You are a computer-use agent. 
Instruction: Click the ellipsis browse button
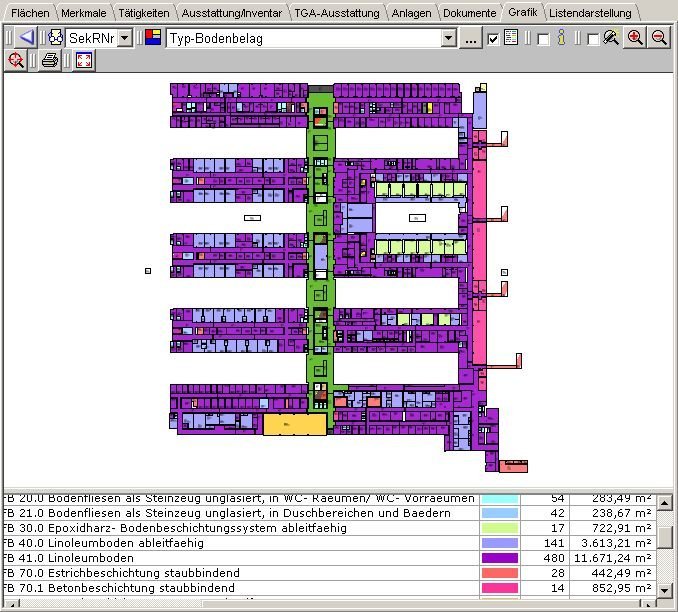471,38
